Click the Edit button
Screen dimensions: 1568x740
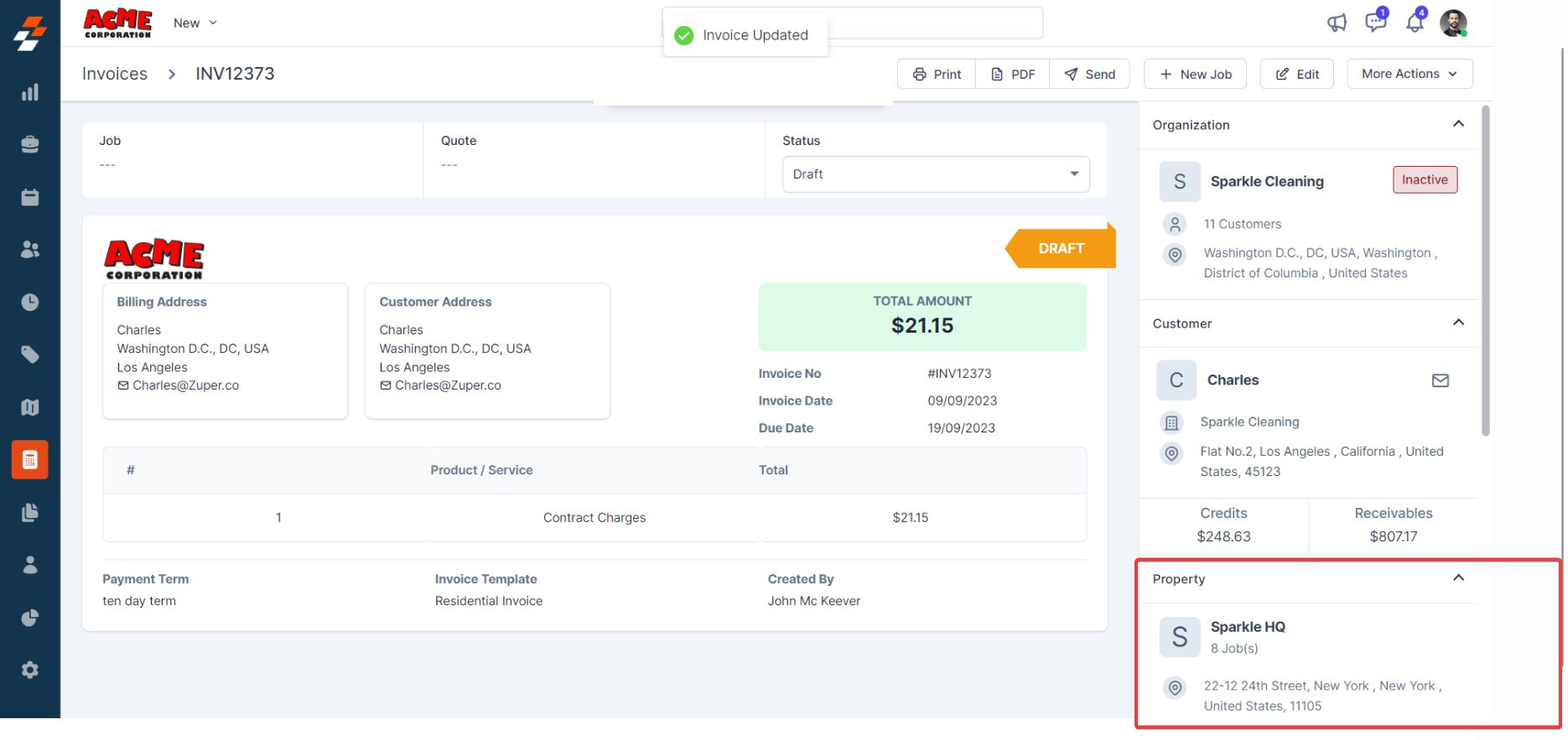pyautogui.click(x=1297, y=74)
